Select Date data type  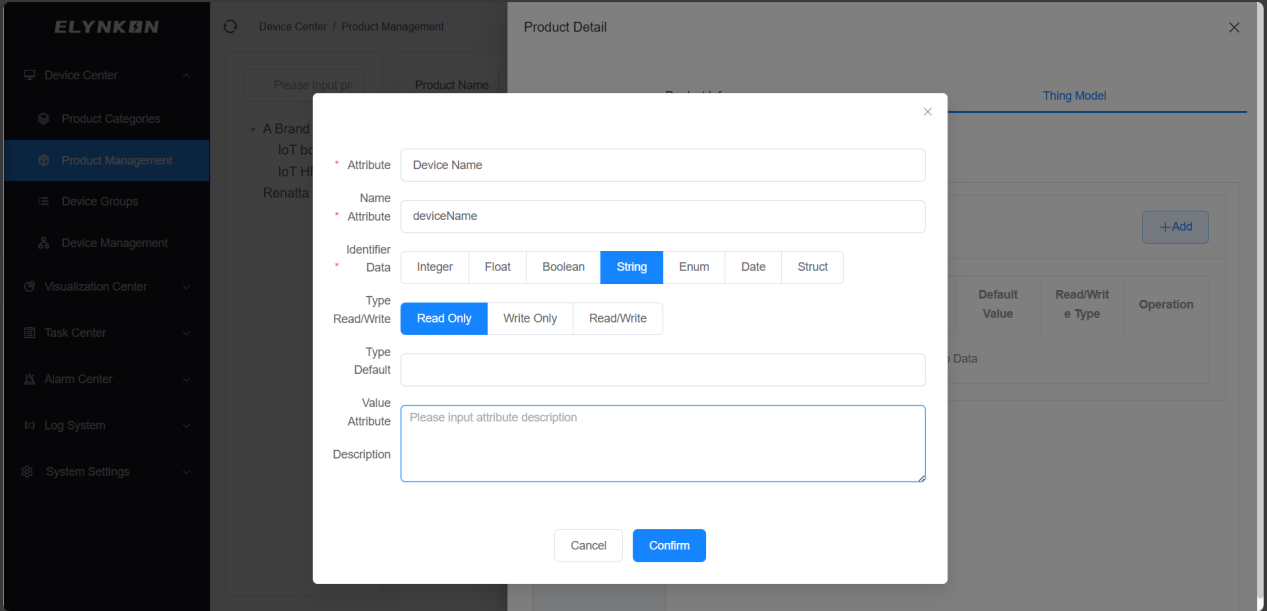point(753,267)
